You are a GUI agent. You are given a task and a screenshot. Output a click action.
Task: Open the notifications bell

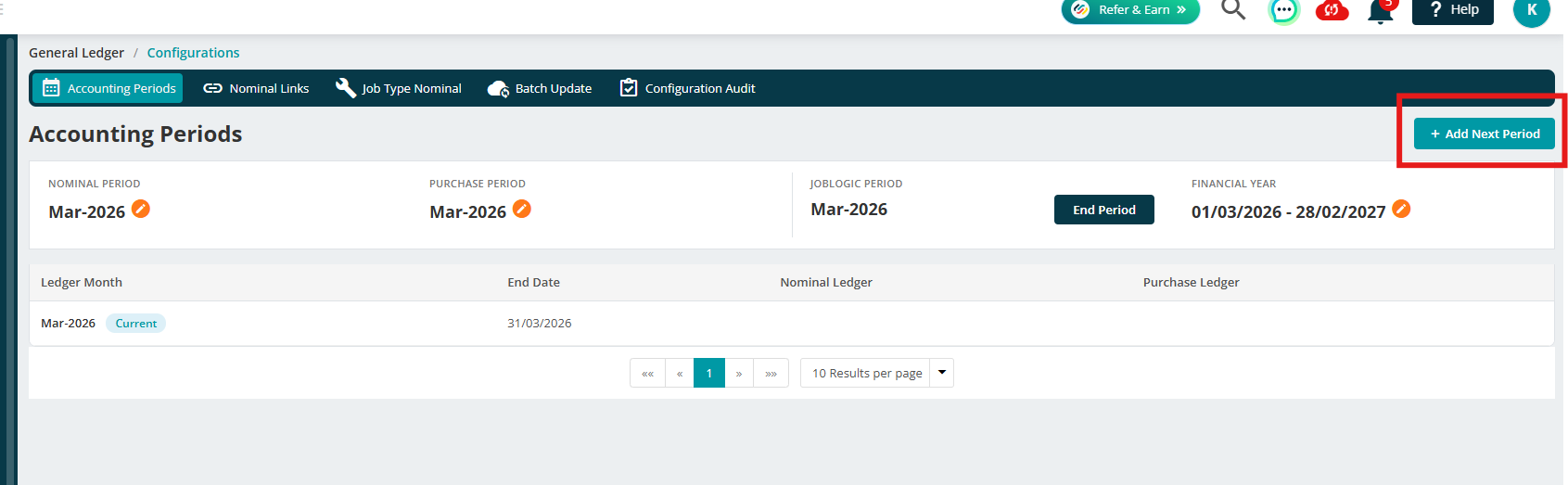(1381, 10)
